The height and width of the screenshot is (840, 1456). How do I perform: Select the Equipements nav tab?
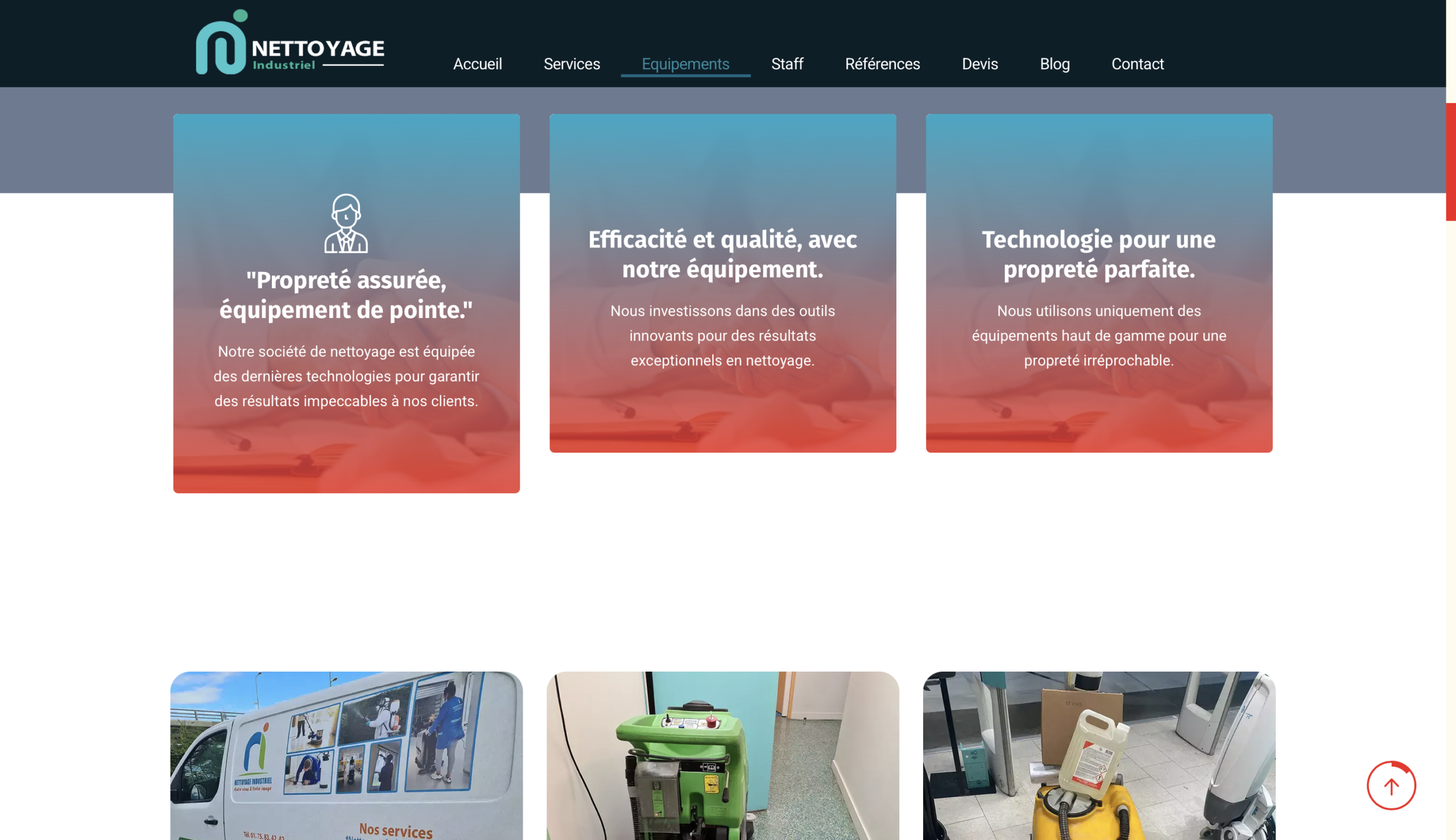pyautogui.click(x=685, y=64)
